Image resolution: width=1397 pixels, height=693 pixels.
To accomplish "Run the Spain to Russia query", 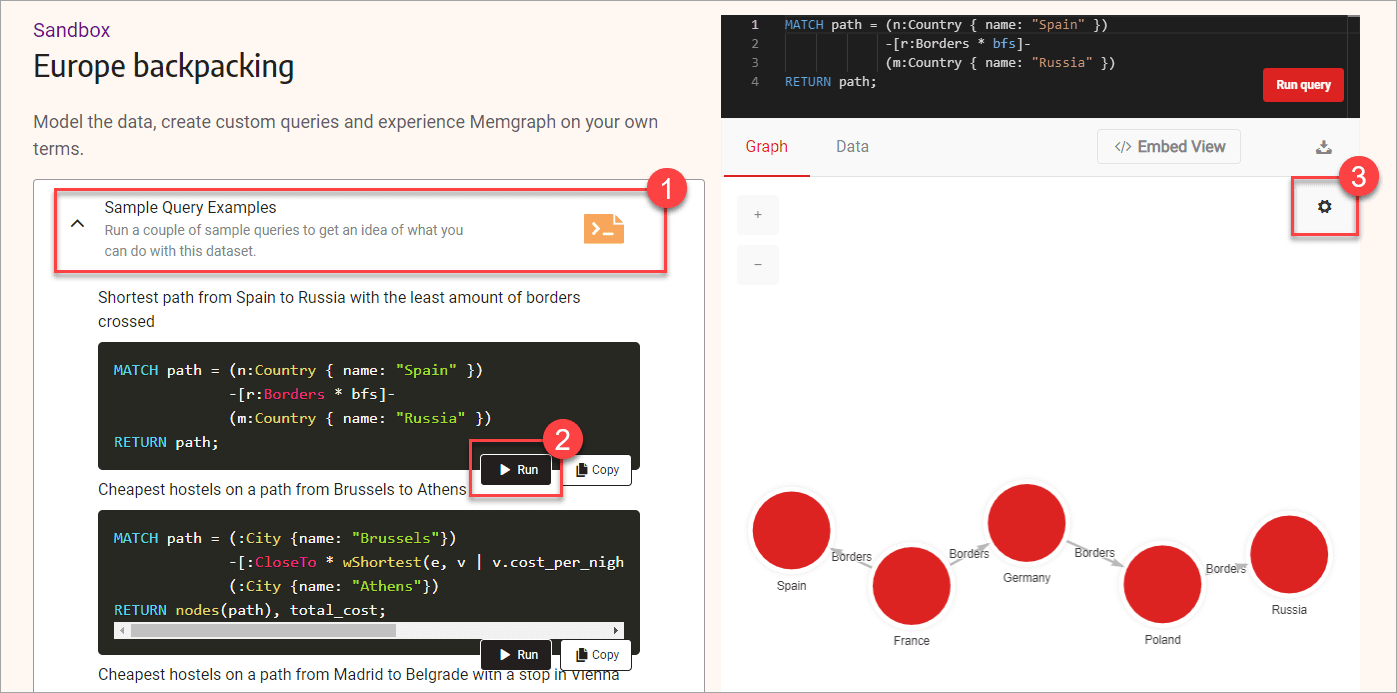I will coord(516,470).
